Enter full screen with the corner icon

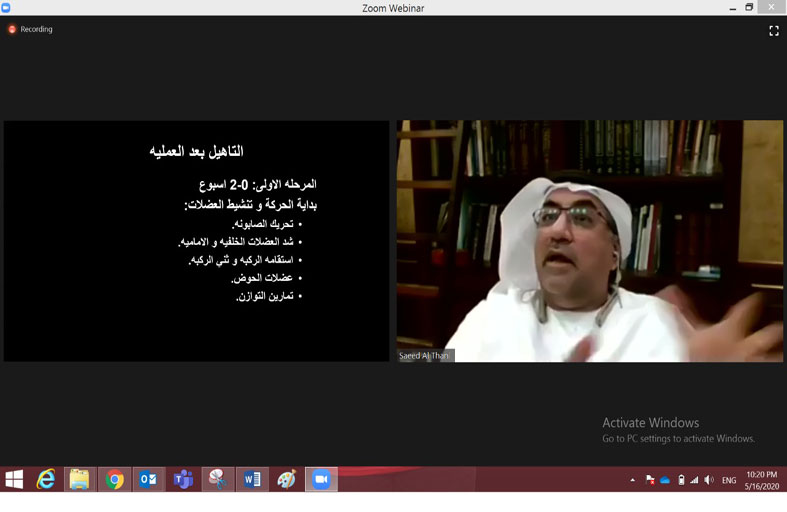(x=773, y=31)
